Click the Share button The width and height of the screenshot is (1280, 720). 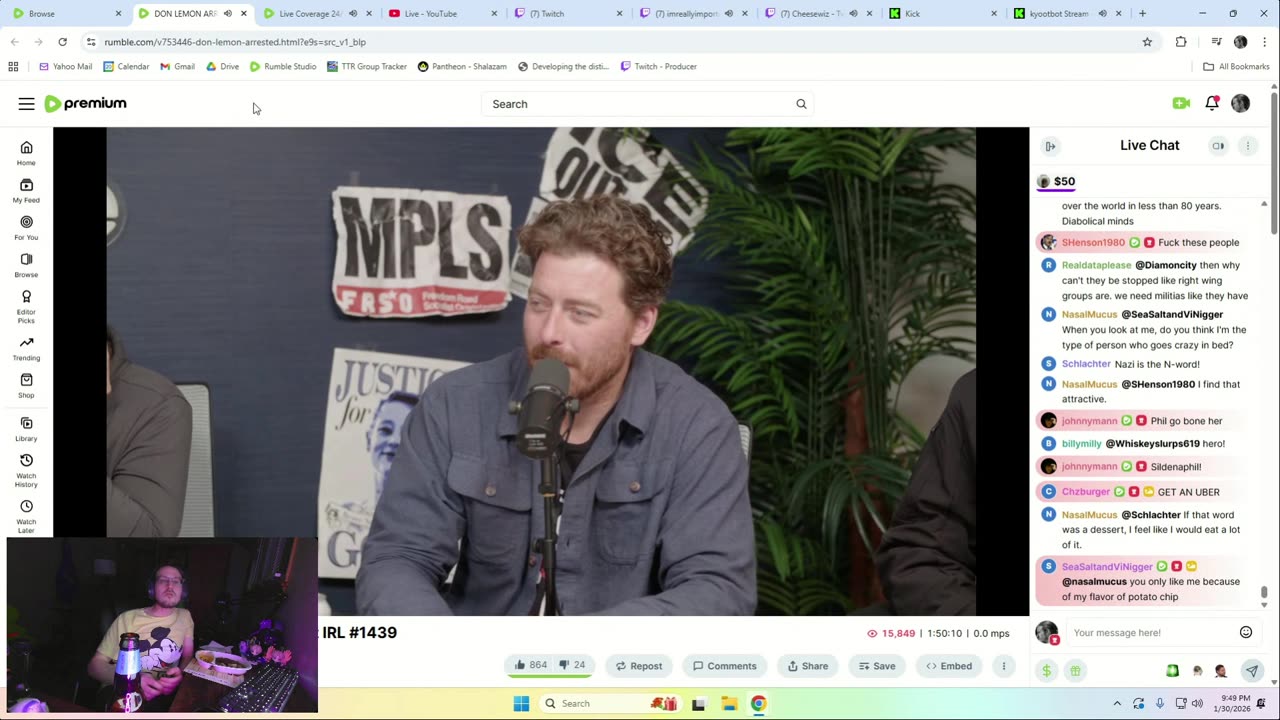pos(808,666)
